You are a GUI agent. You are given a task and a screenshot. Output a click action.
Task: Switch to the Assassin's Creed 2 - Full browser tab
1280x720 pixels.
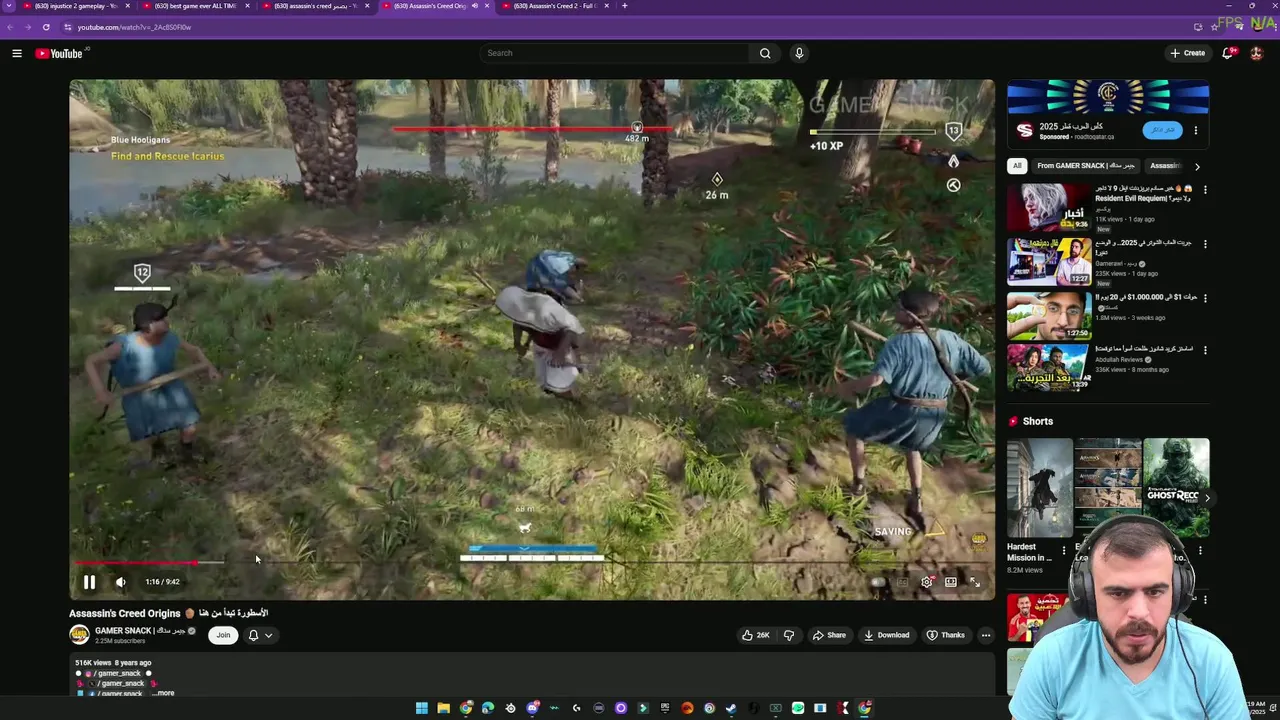(x=554, y=6)
